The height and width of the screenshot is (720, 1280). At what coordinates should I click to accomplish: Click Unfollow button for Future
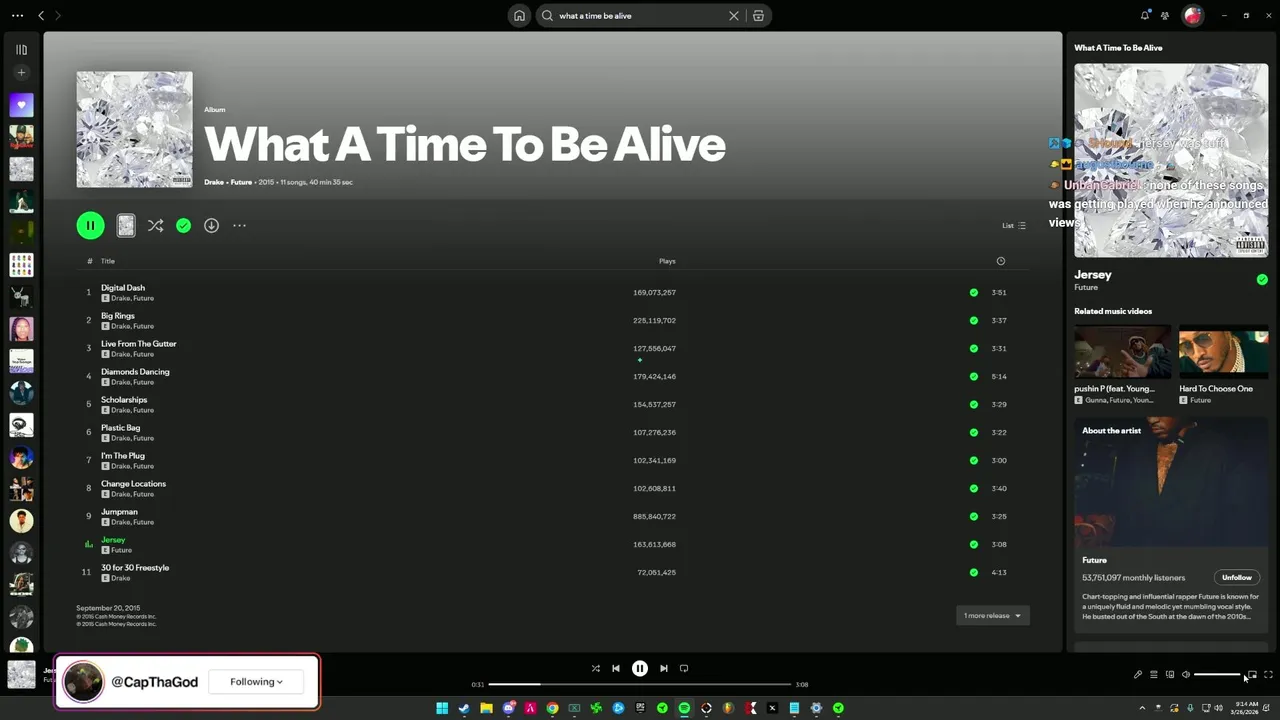(x=1237, y=578)
